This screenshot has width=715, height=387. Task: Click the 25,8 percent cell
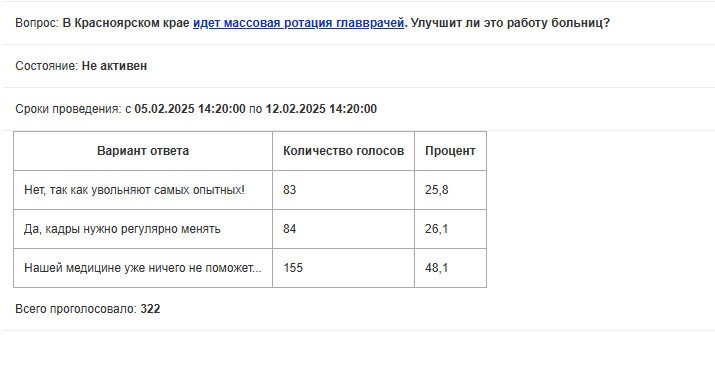click(x=450, y=190)
